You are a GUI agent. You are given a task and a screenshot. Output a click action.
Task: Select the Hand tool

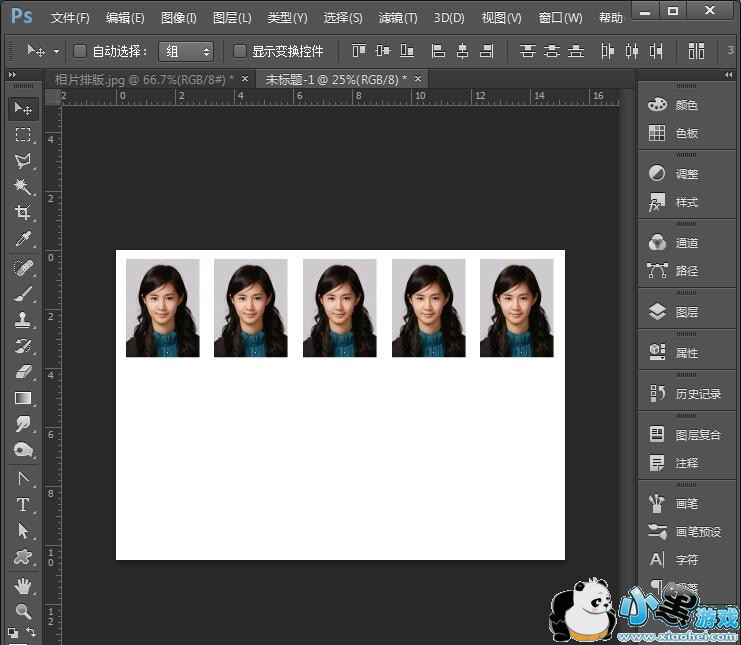22,585
